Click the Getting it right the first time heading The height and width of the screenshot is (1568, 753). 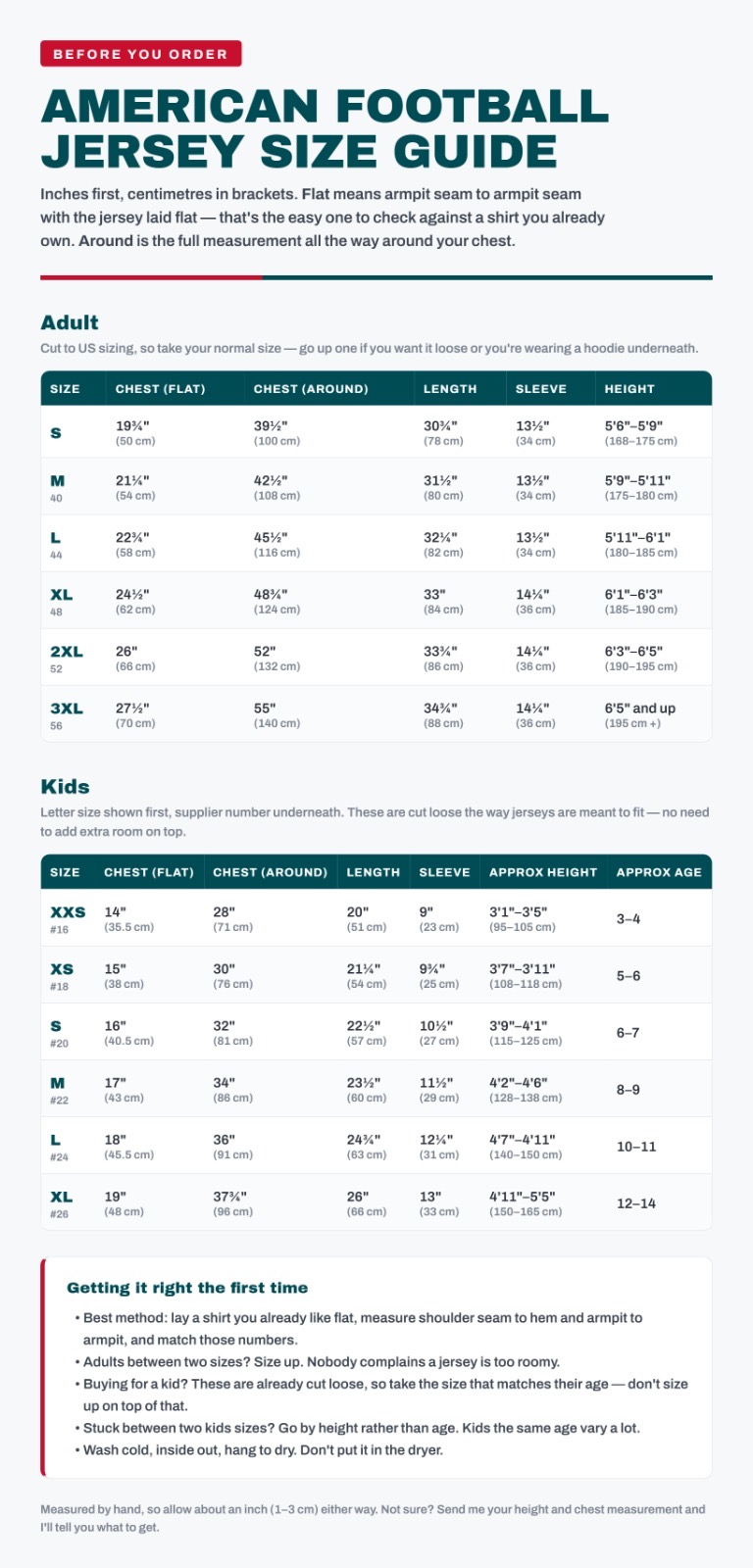point(187,1288)
